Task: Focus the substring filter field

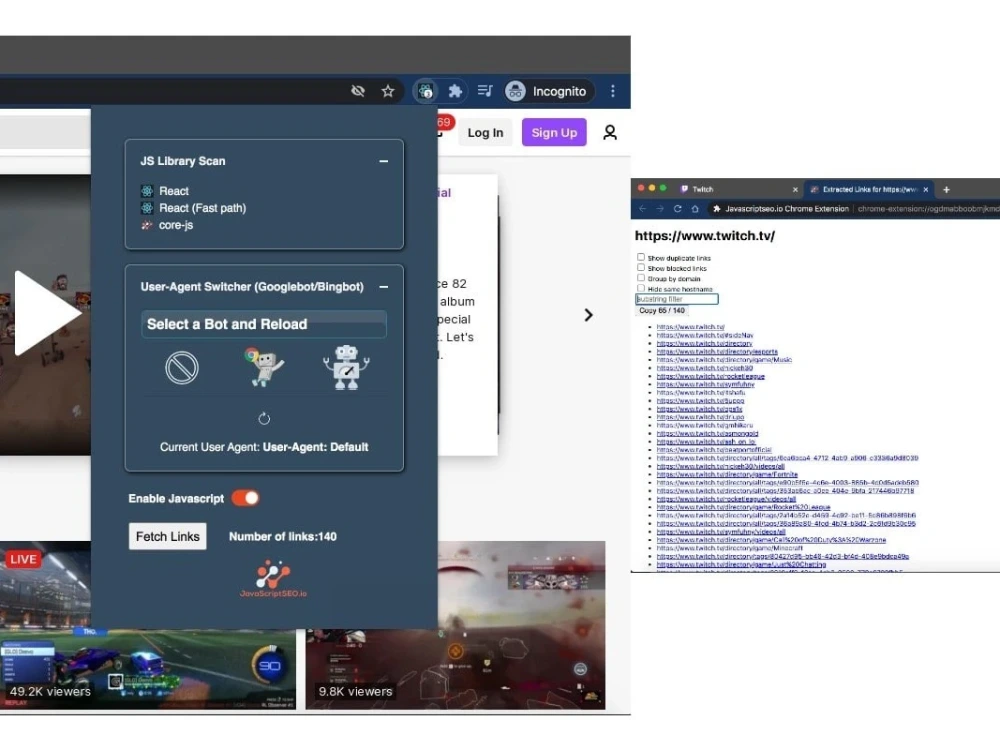Action: [677, 299]
